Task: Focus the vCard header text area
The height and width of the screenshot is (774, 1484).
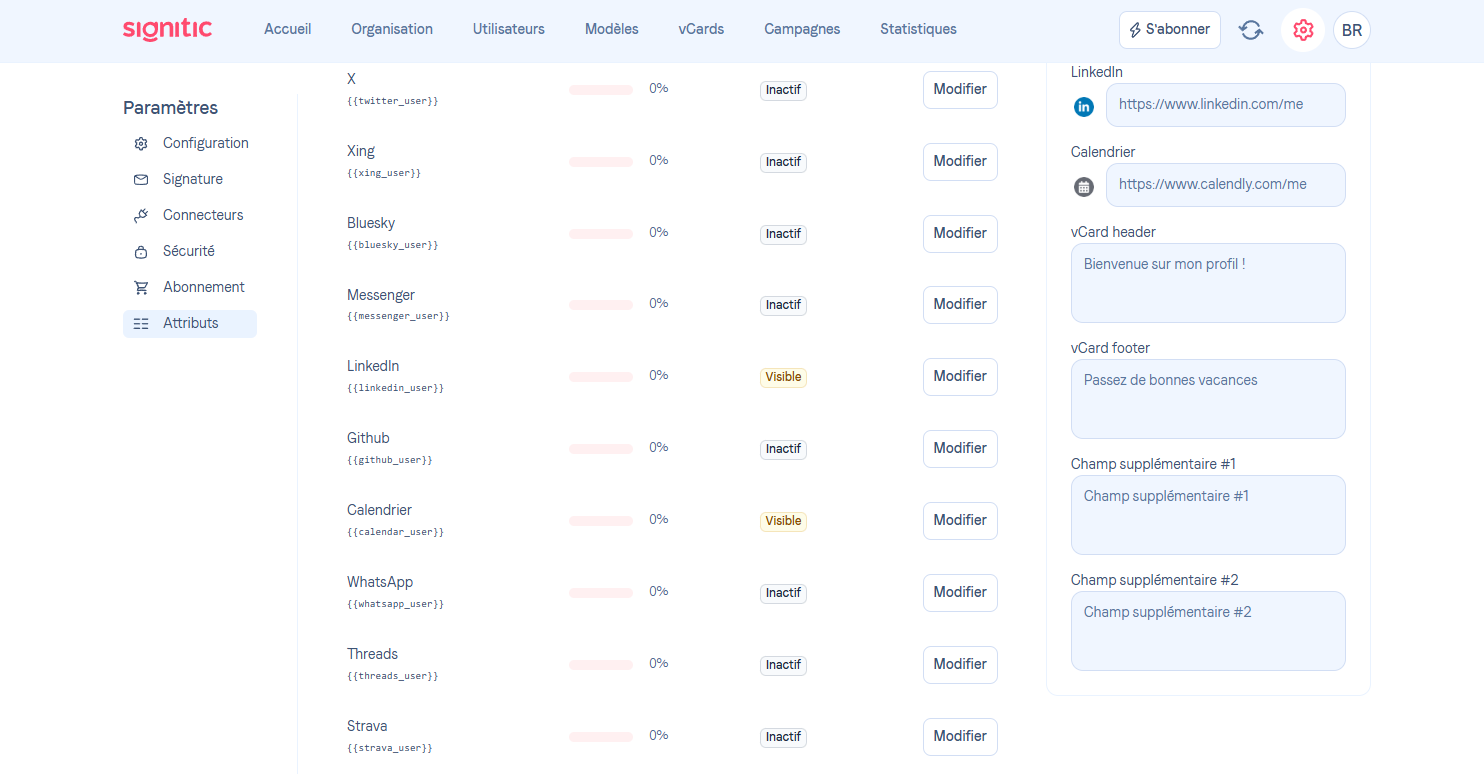Action: tap(1208, 283)
